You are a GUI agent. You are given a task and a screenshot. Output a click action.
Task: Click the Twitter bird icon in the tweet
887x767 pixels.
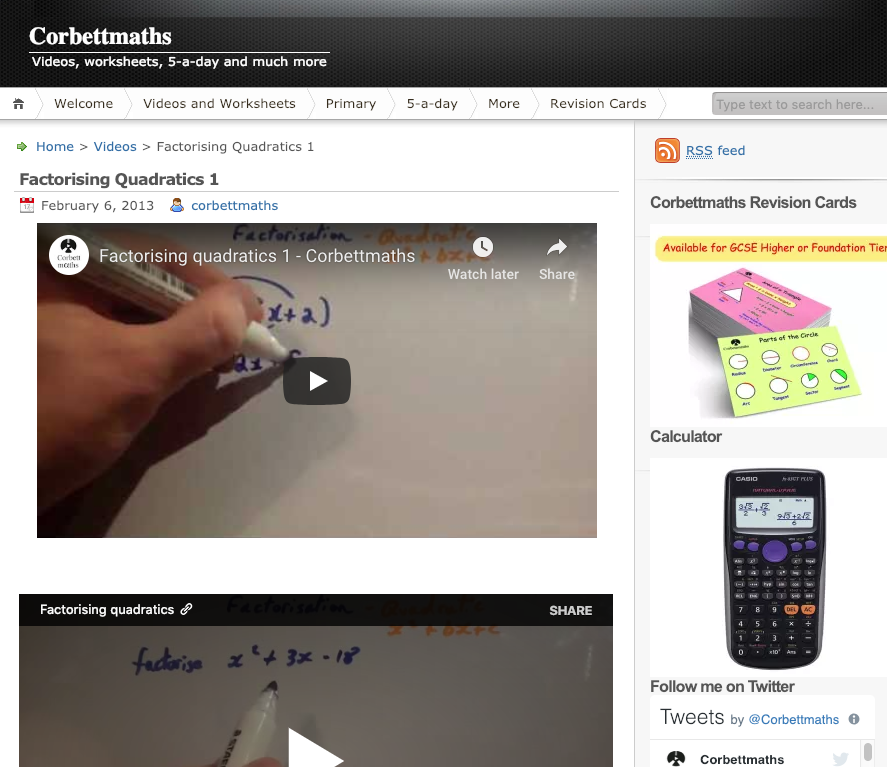point(841,759)
